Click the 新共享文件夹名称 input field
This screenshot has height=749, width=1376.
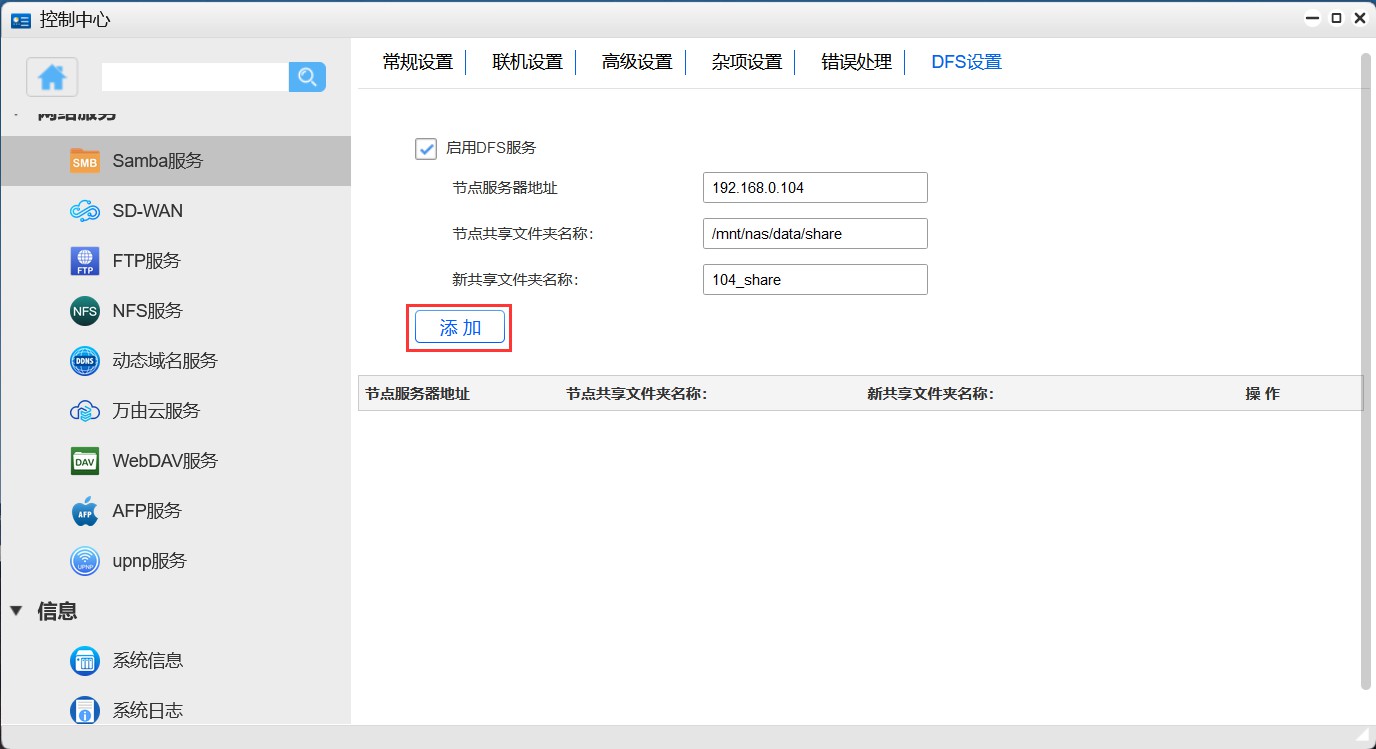coord(815,280)
